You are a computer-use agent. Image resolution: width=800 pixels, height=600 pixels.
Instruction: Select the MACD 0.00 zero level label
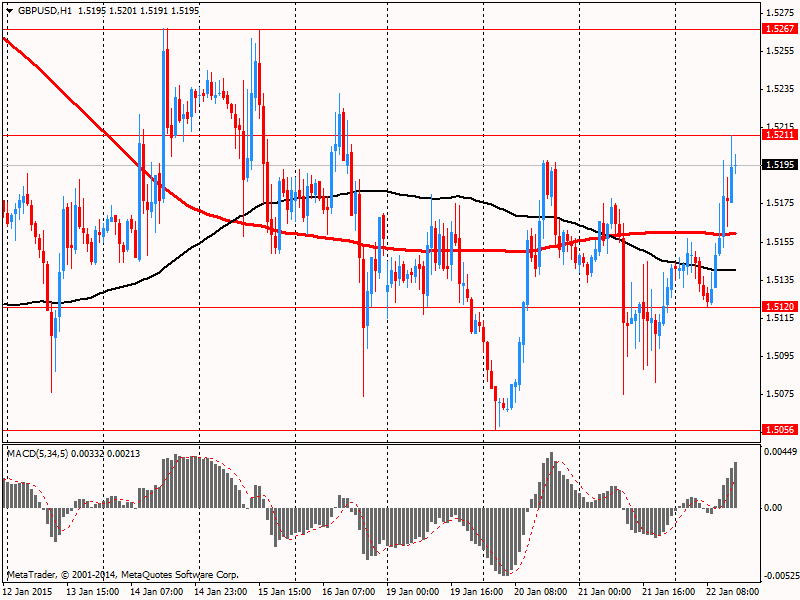(x=773, y=508)
